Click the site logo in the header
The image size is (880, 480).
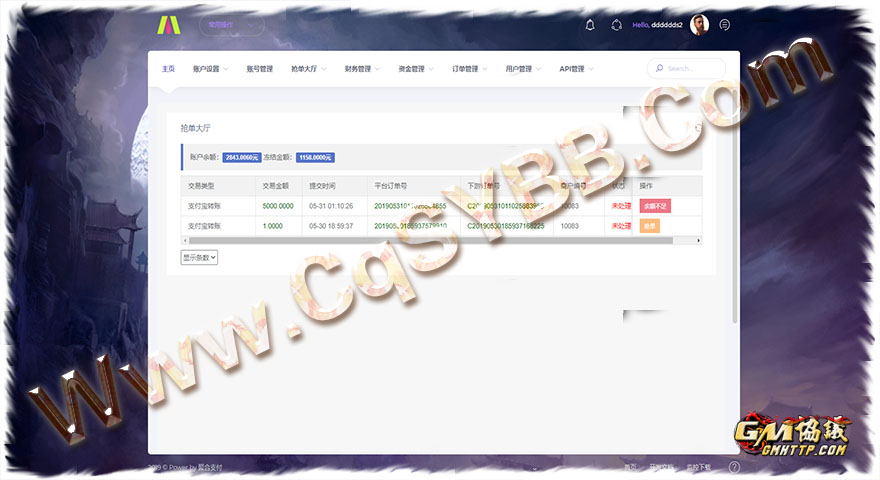tap(169, 25)
